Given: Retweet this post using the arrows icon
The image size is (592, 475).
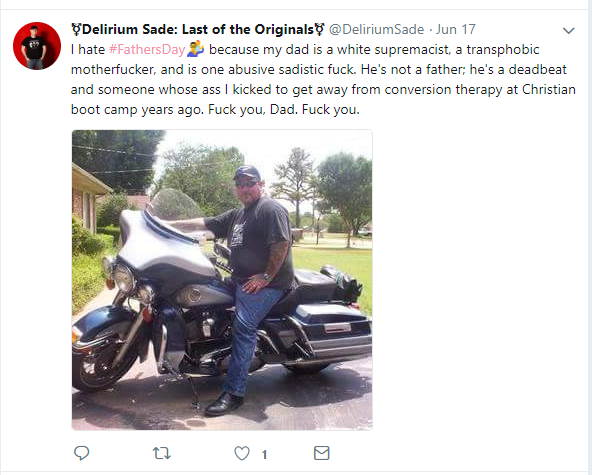Looking at the screenshot, I should (x=162, y=453).
